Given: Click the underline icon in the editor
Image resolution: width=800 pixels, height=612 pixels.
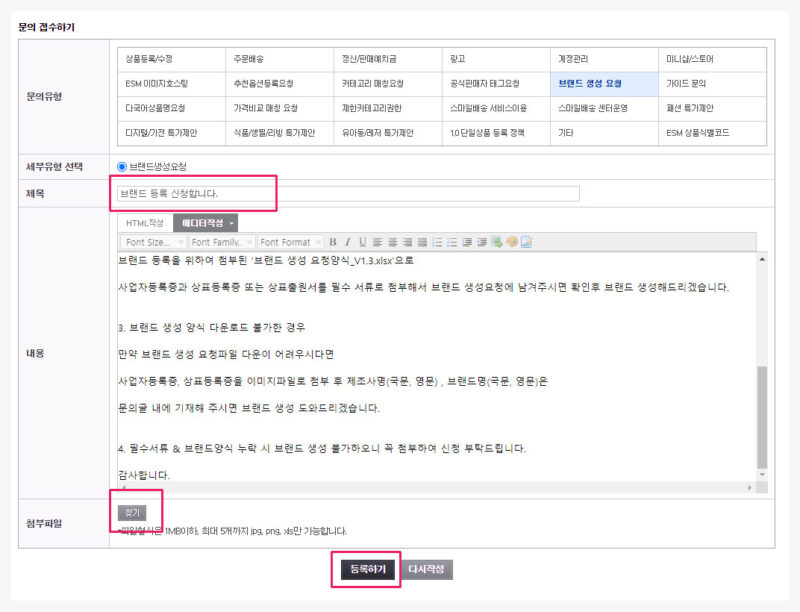Looking at the screenshot, I should (x=362, y=242).
